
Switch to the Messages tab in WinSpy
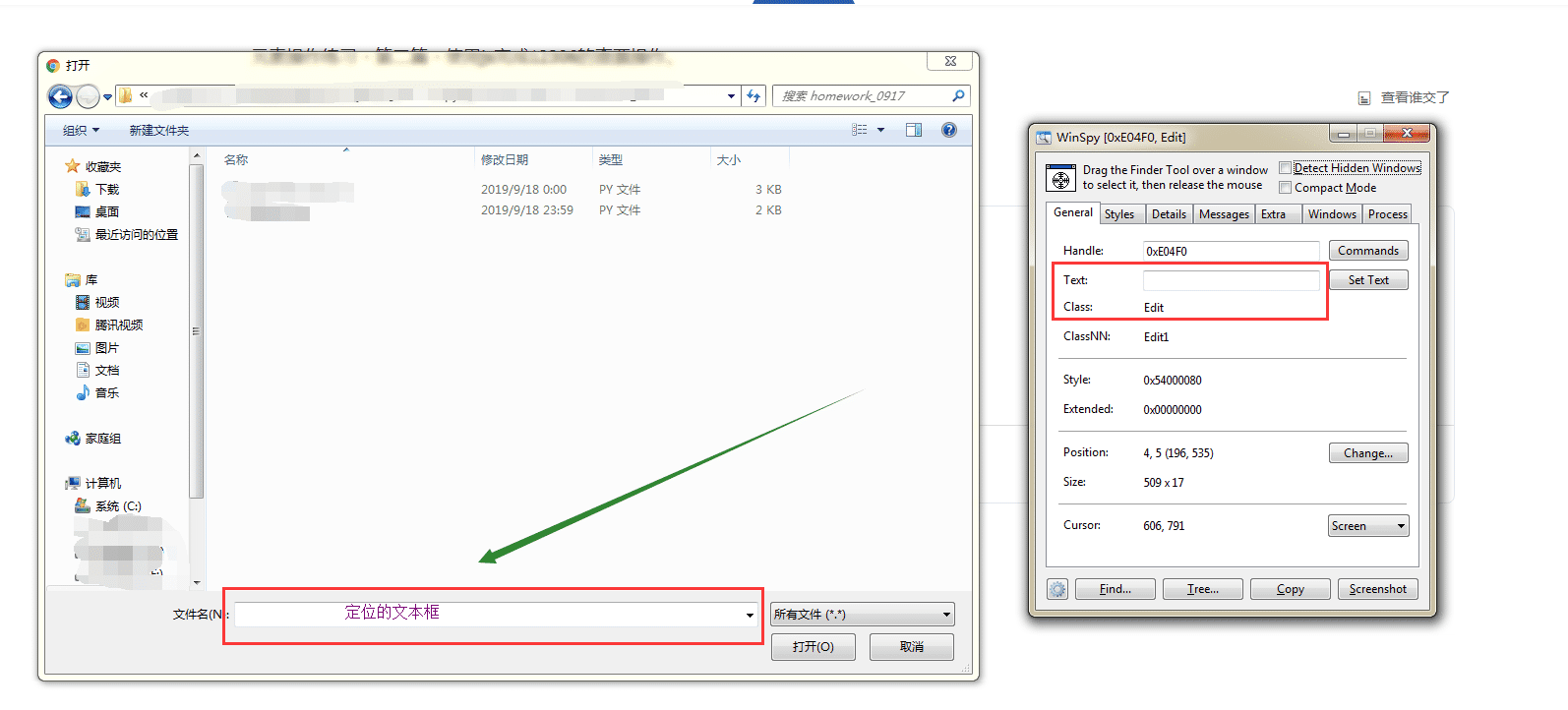(1224, 214)
